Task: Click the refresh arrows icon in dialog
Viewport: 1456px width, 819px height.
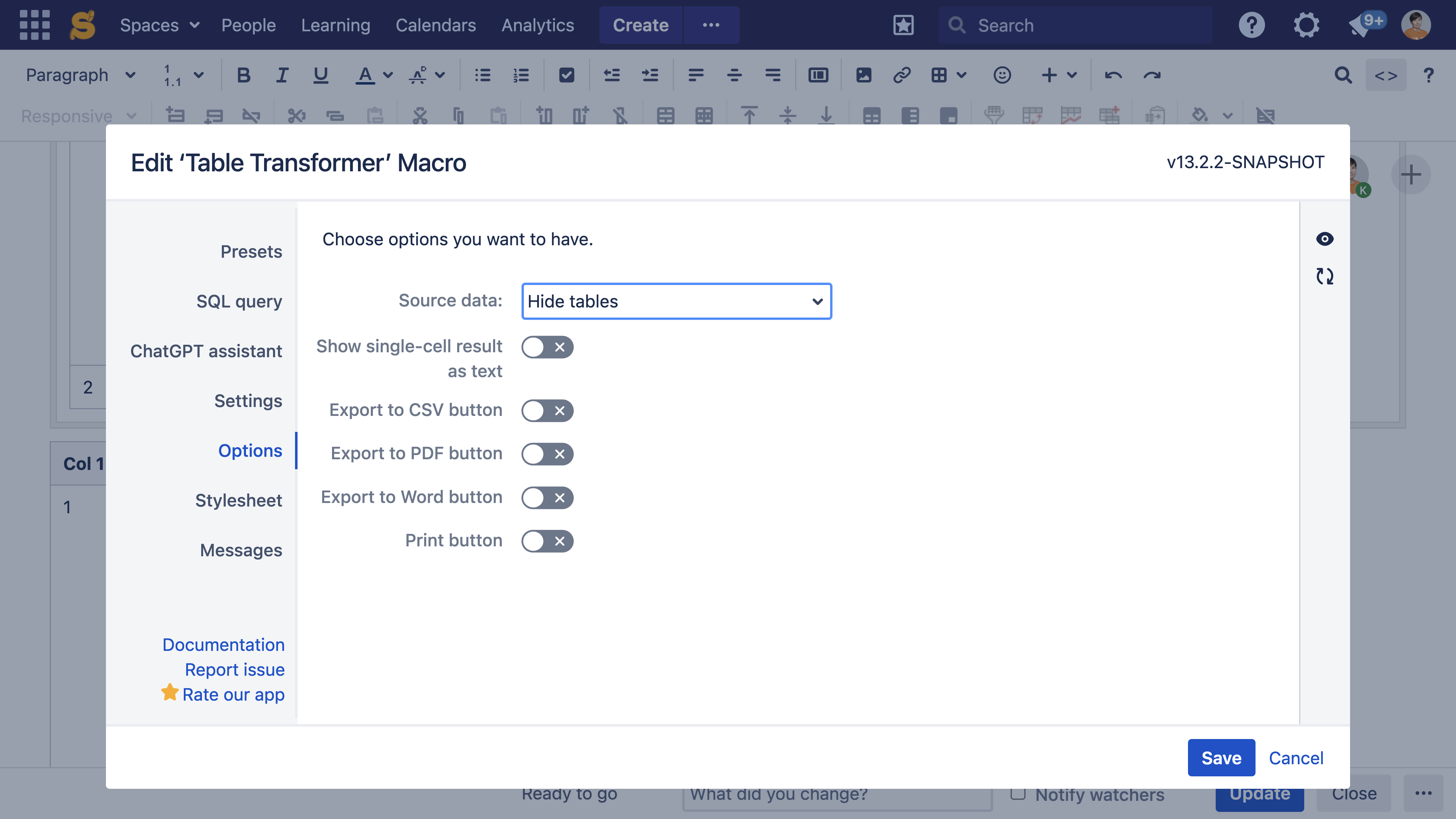Action: click(x=1324, y=277)
